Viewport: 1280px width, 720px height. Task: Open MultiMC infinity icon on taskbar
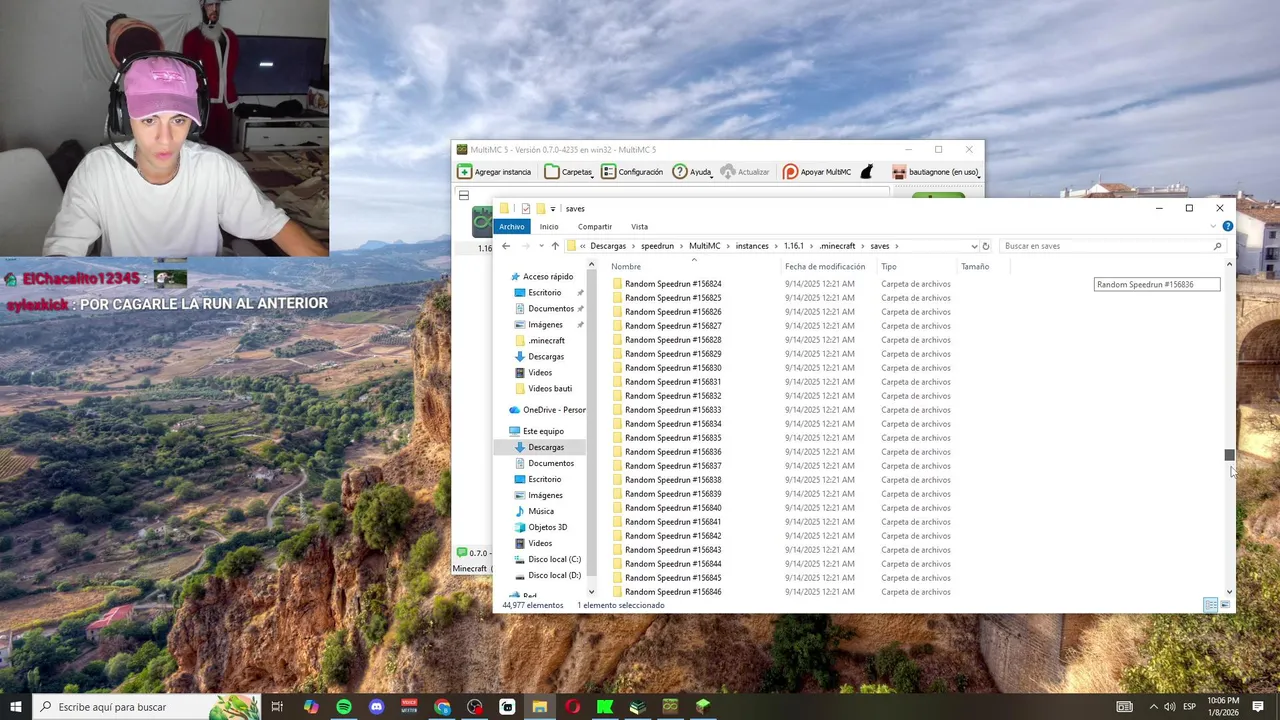670,707
